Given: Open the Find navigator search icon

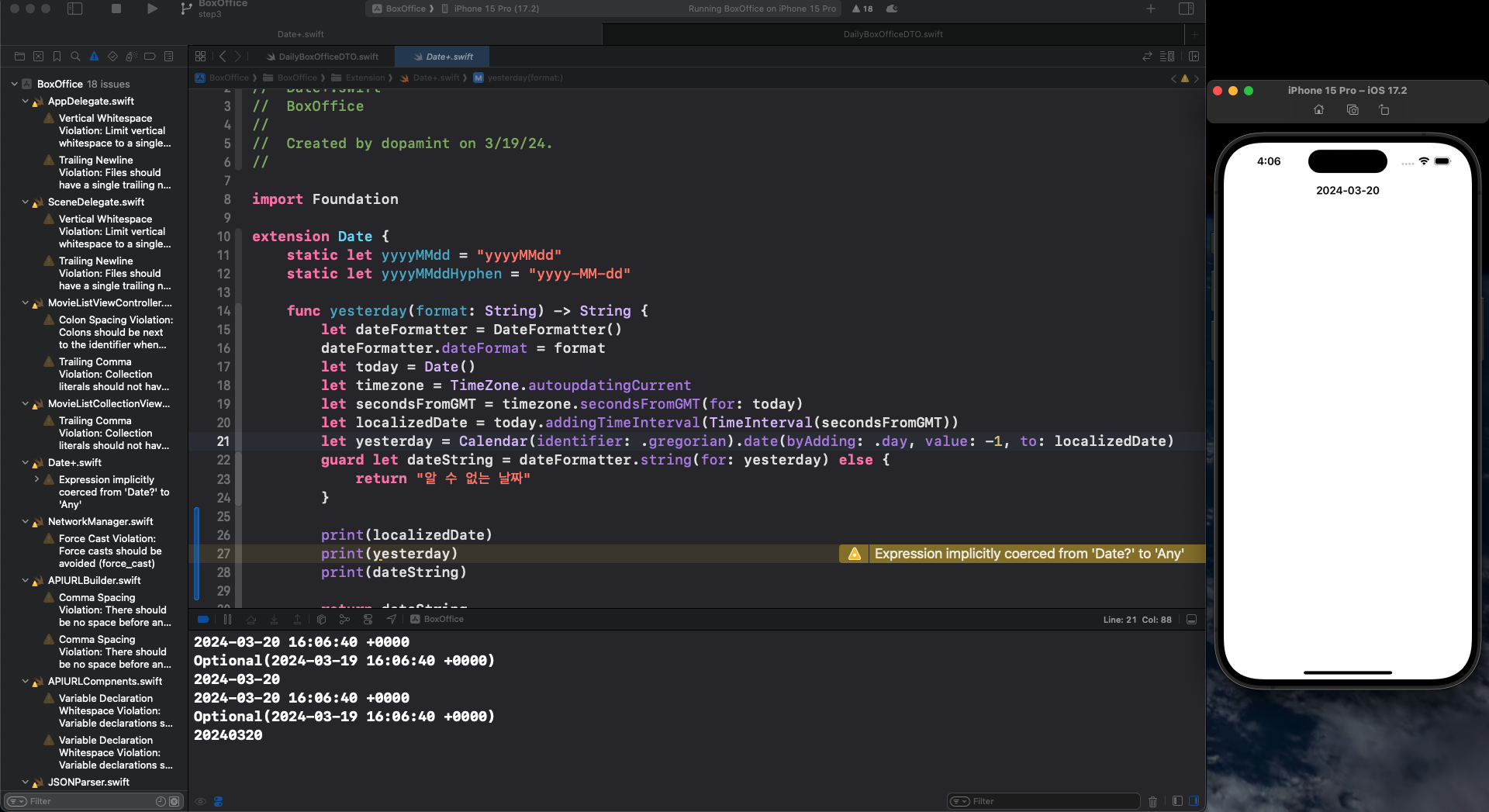Looking at the screenshot, I should click(x=75, y=57).
